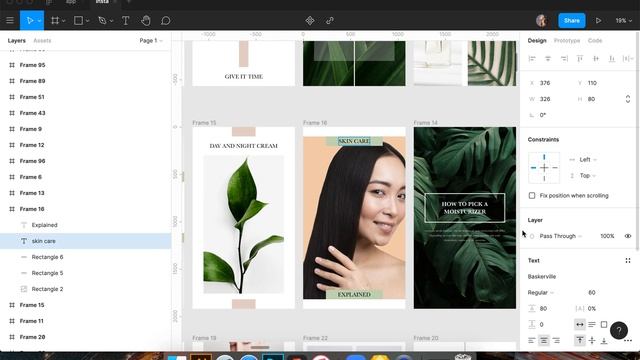Open the help button
Screen dimensions: 640x360
click(x=619, y=330)
